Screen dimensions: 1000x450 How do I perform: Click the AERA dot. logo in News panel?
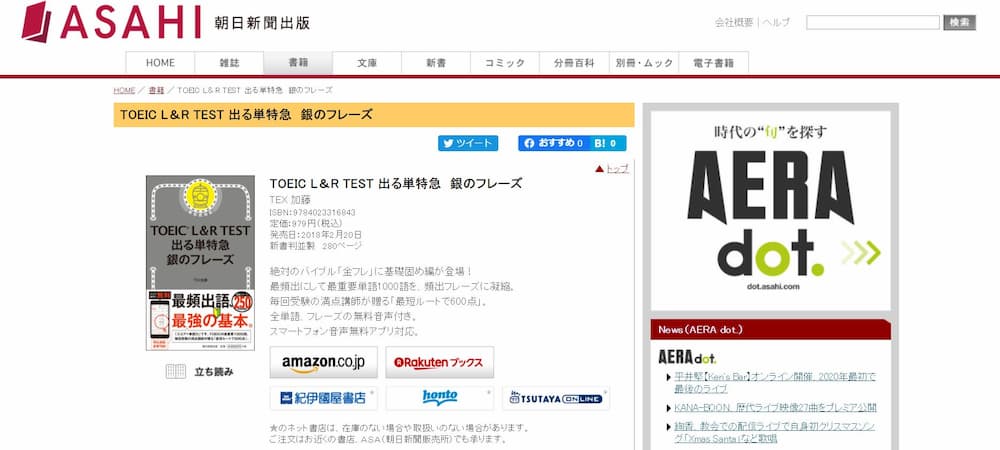pos(687,357)
